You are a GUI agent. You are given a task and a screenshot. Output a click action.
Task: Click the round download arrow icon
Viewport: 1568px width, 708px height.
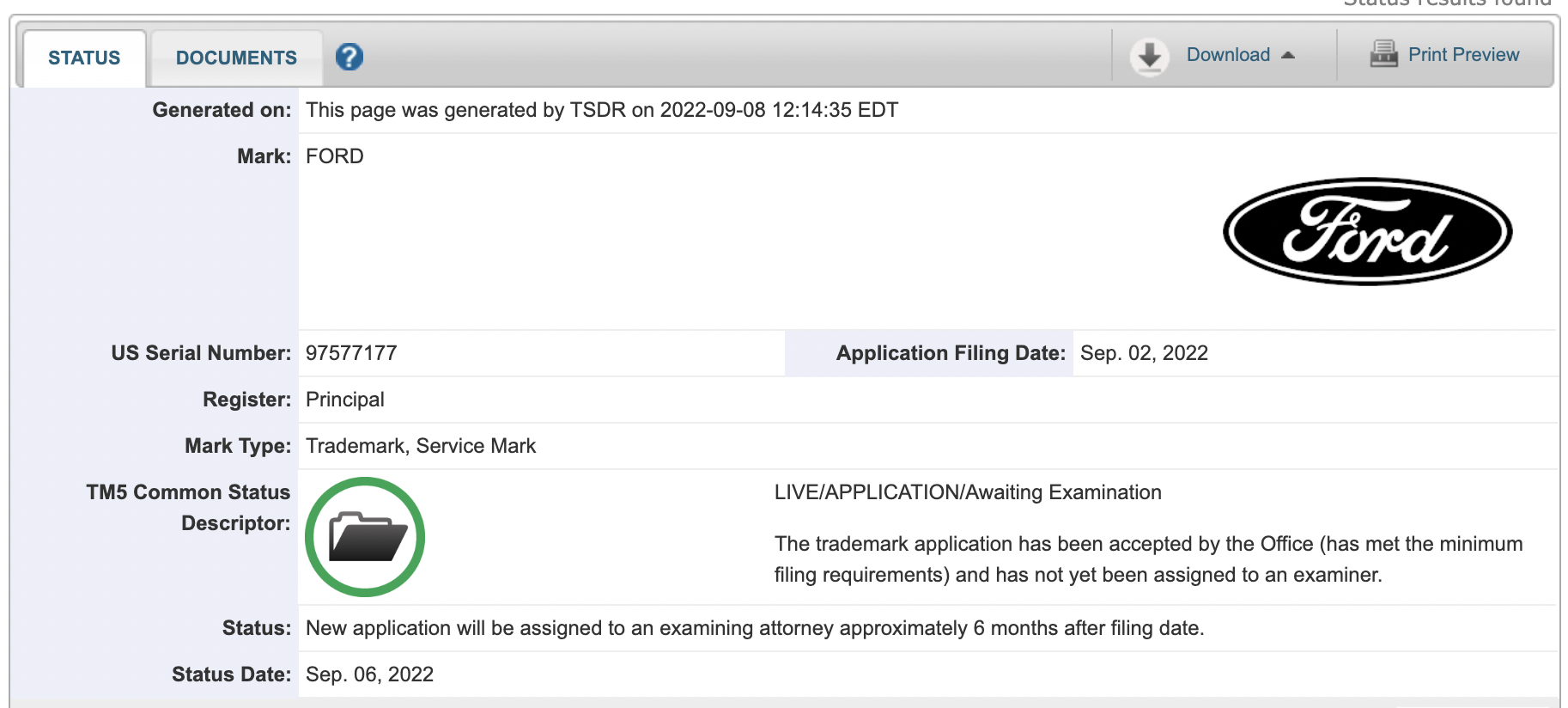pos(1149,57)
